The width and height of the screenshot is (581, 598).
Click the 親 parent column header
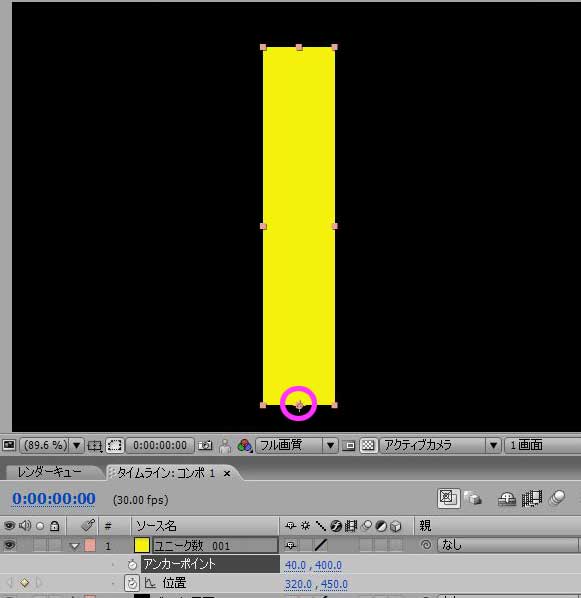tap(425, 526)
